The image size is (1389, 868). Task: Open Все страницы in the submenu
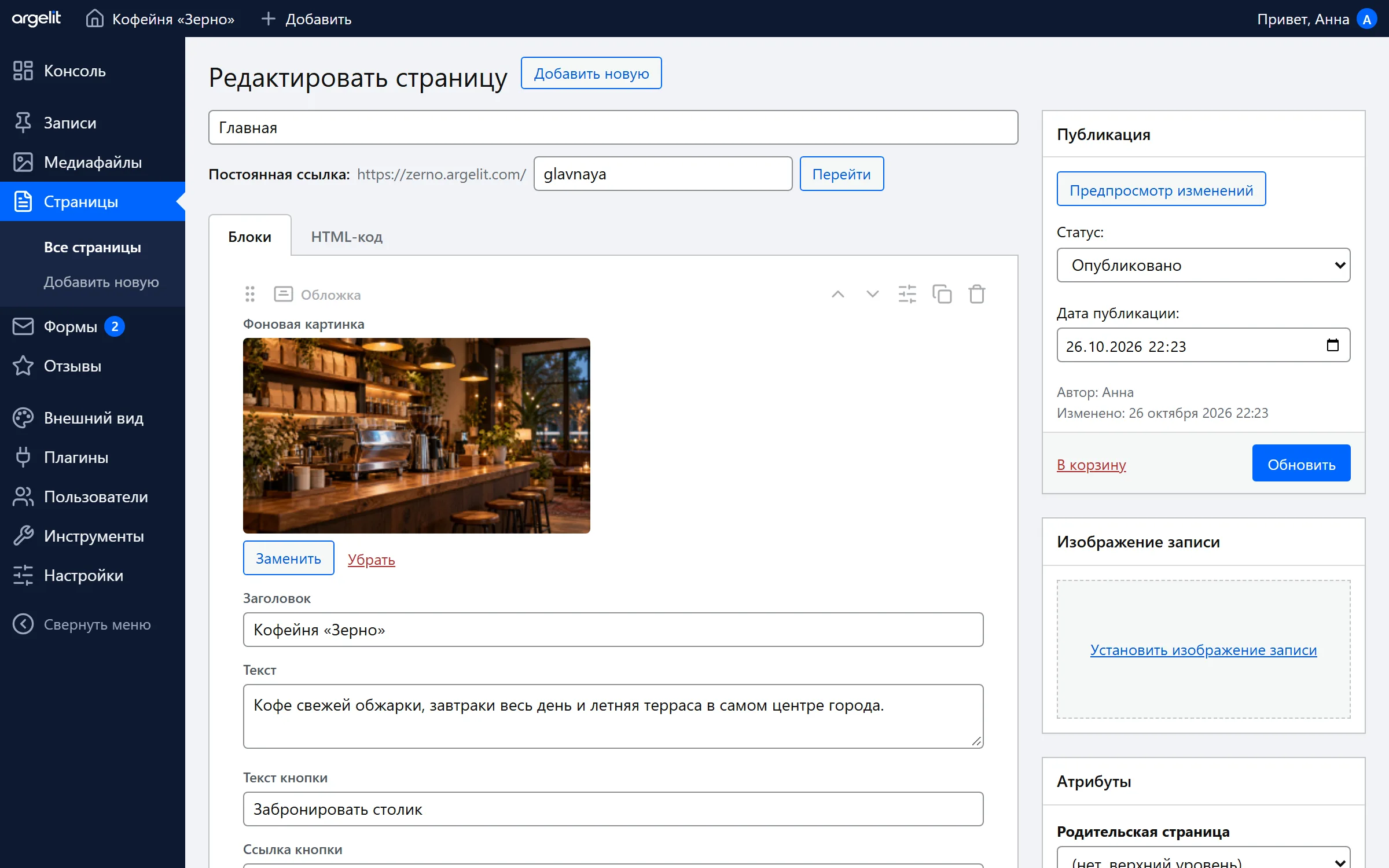(x=93, y=247)
